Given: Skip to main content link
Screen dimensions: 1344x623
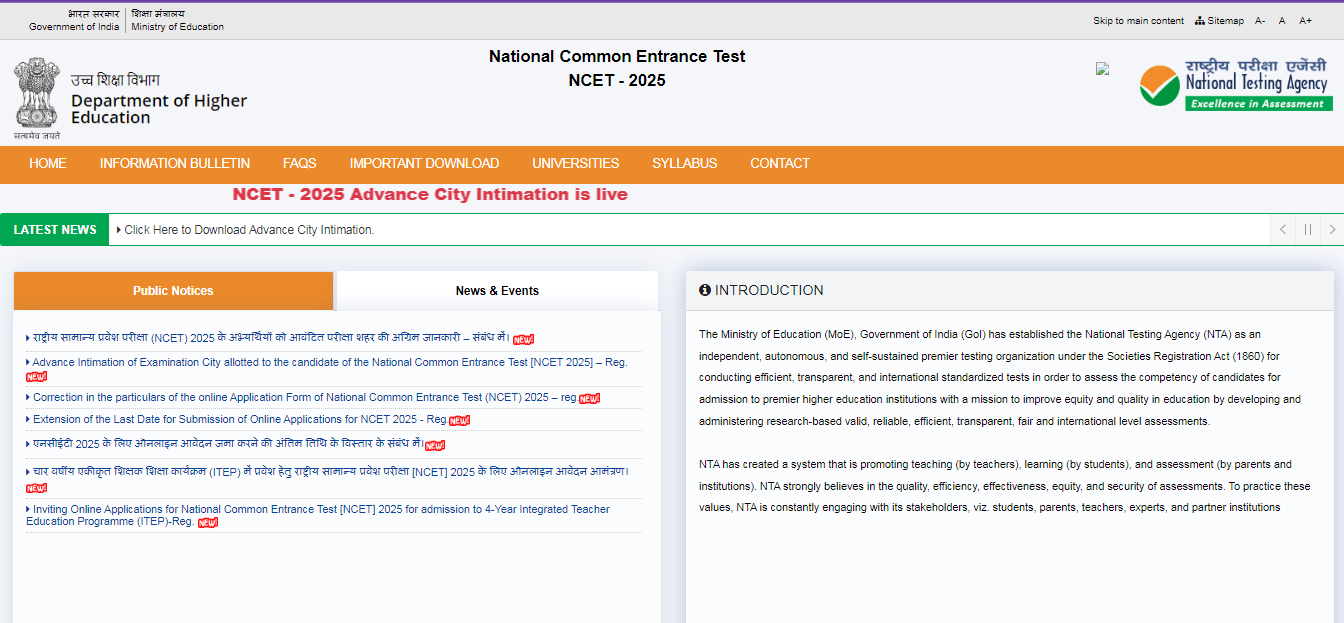Looking at the screenshot, I should [1138, 21].
